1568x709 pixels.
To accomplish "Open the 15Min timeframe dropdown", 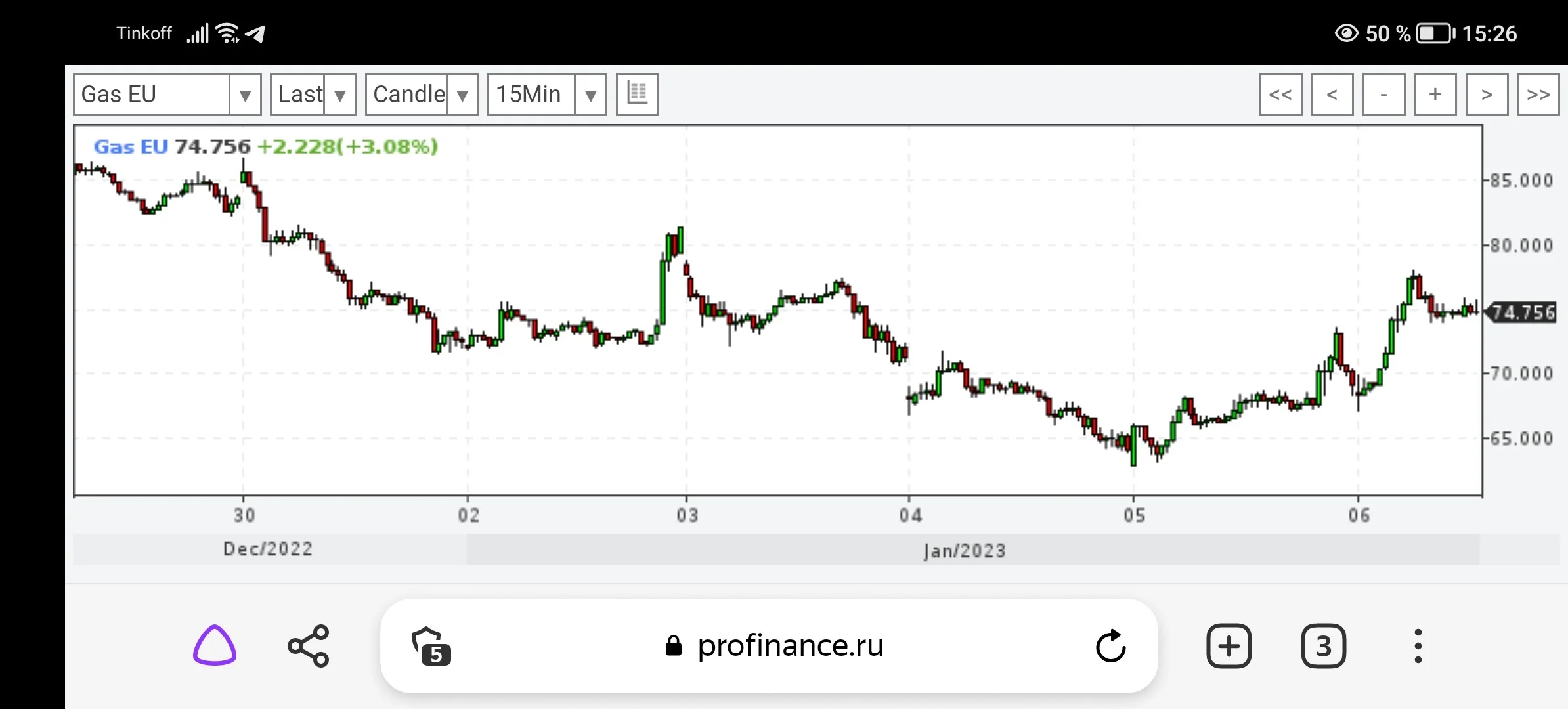I will click(x=547, y=95).
